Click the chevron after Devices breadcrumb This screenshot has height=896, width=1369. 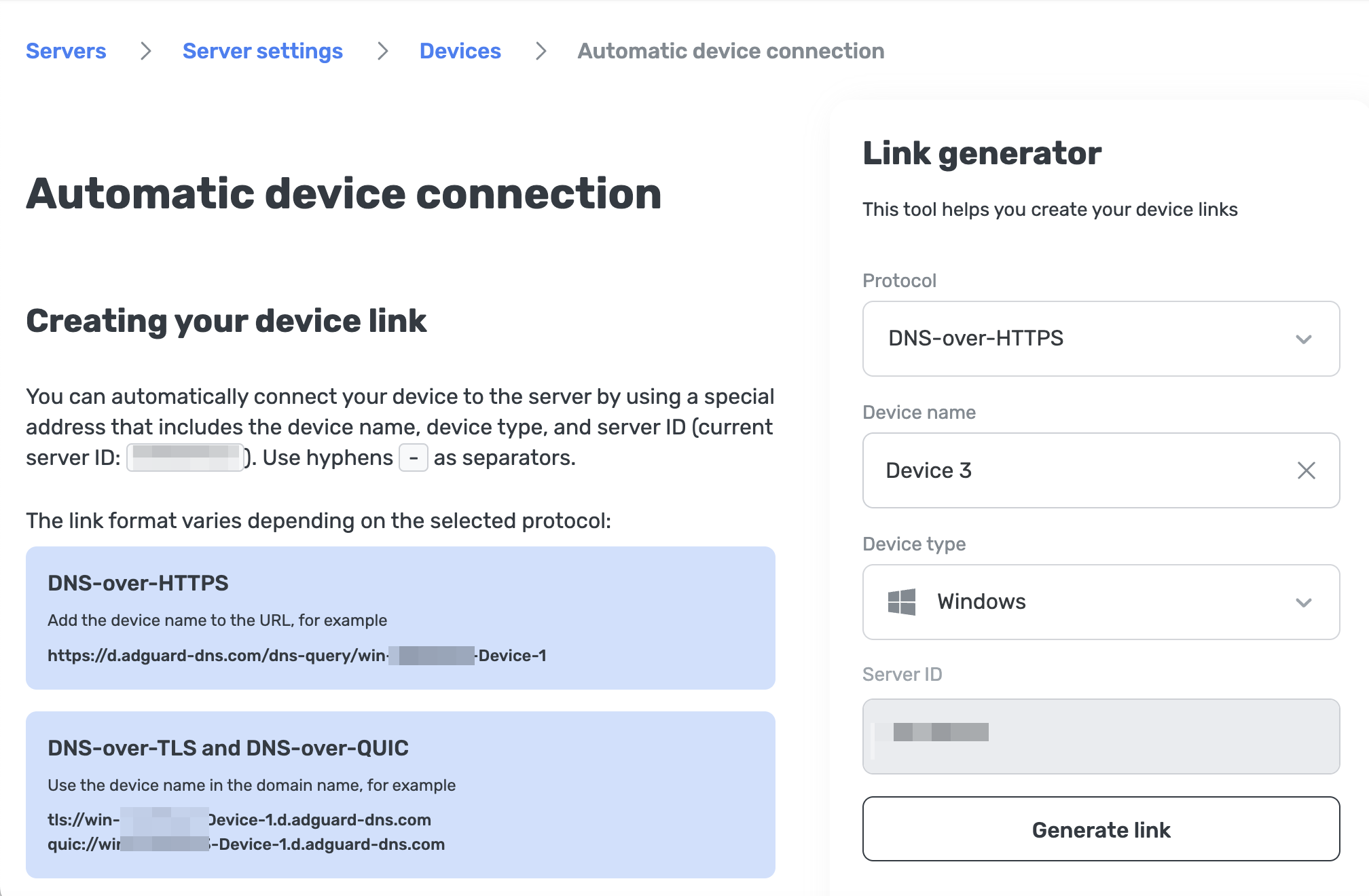(541, 51)
